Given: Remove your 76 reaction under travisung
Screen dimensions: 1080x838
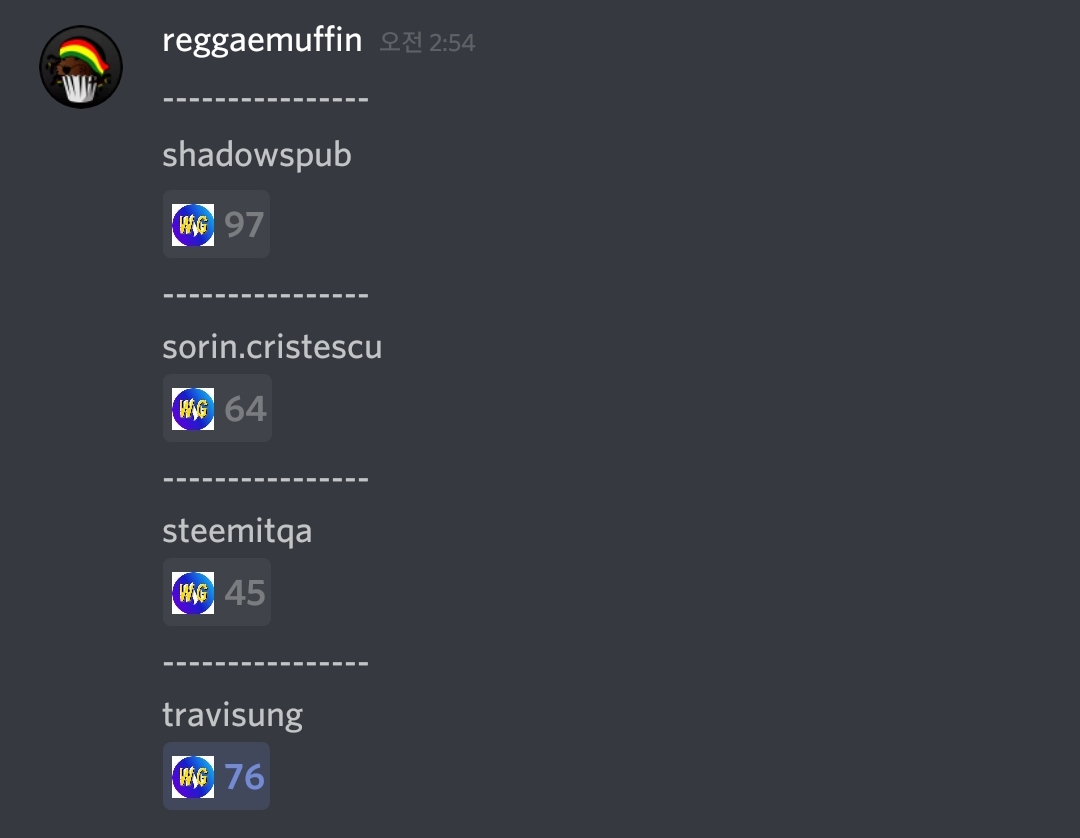Looking at the screenshot, I should 216,775.
